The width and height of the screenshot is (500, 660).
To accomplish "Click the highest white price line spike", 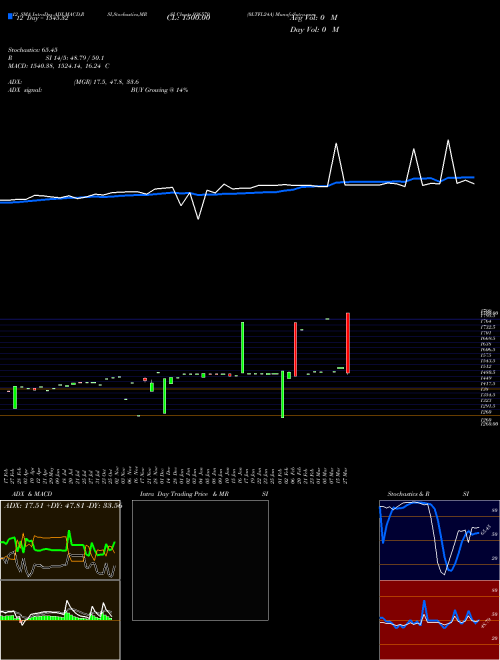I will click(448, 140).
